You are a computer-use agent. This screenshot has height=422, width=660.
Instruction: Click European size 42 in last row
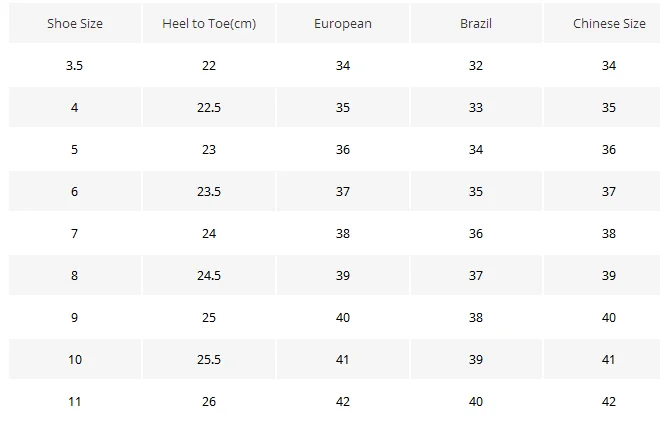[342, 401]
